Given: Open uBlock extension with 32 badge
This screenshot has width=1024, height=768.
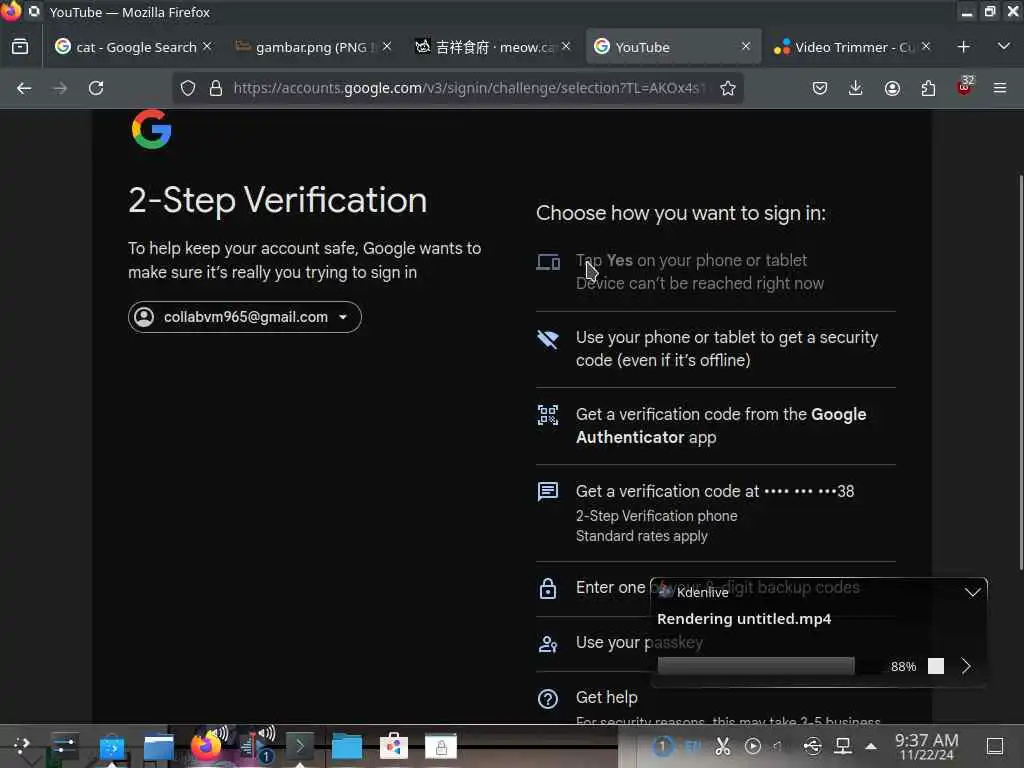Looking at the screenshot, I should 965,86.
